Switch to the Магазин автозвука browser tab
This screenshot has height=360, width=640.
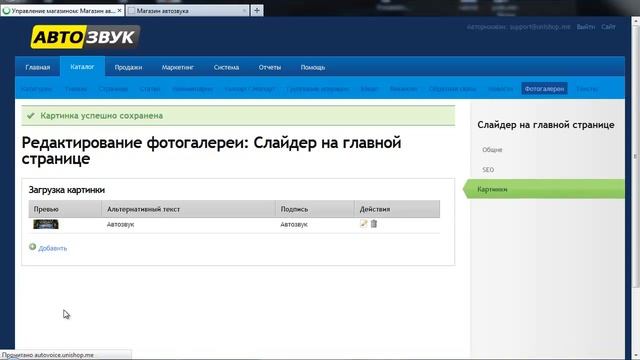tap(187, 11)
